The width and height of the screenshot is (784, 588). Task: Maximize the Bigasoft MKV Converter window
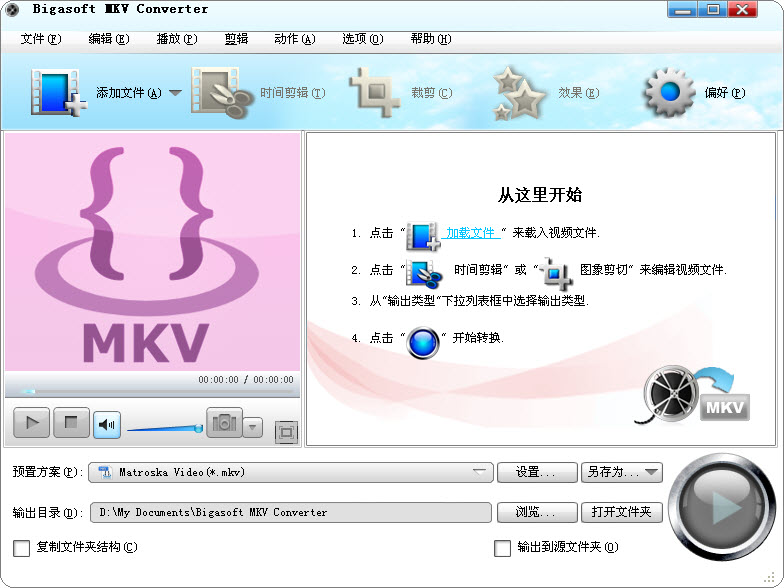pyautogui.click(x=712, y=10)
